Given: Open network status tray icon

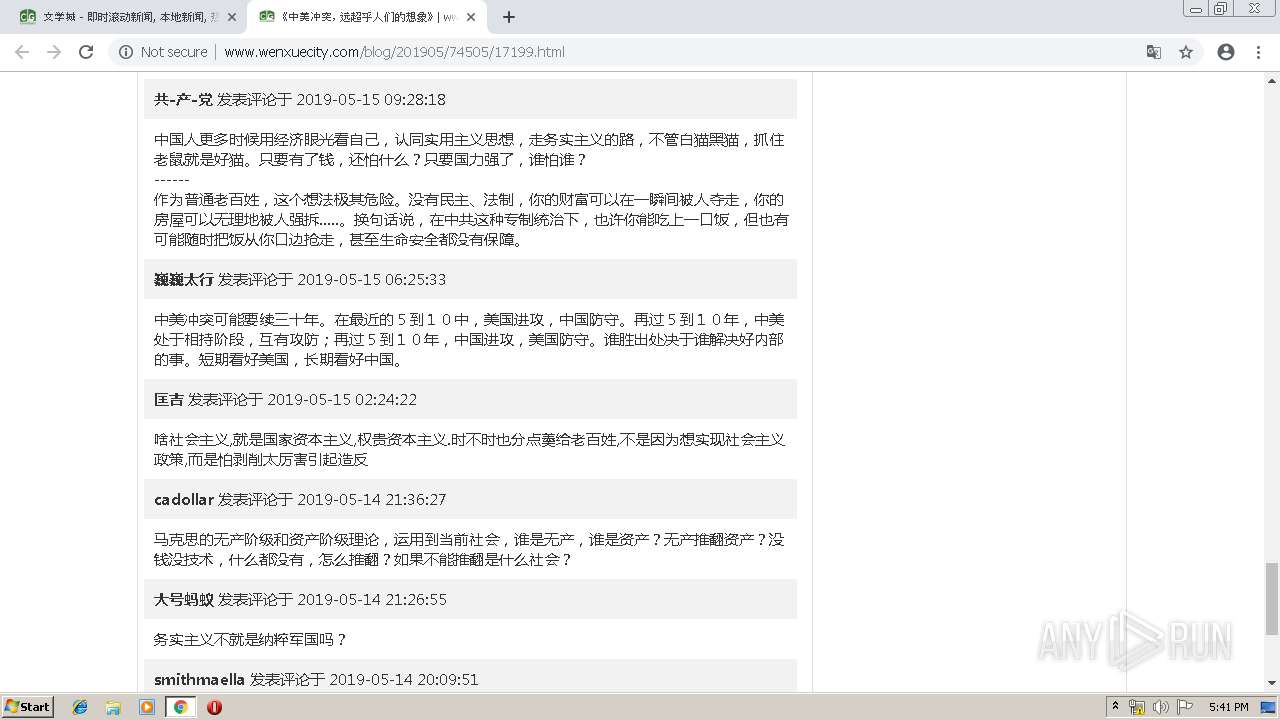Looking at the screenshot, I should [1137, 707].
